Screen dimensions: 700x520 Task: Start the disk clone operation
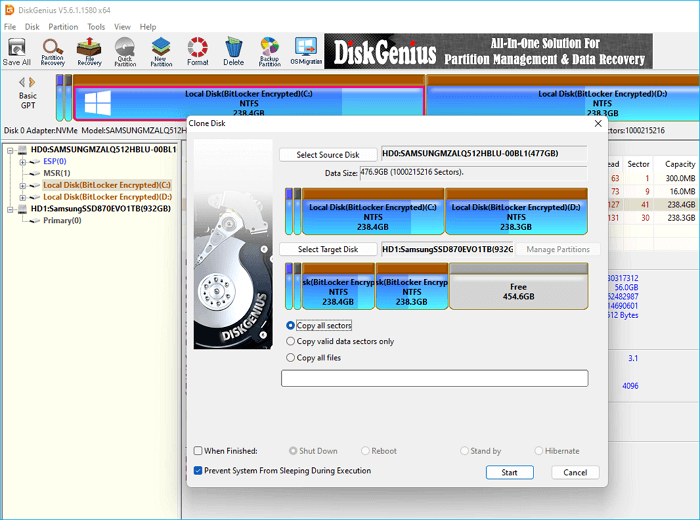509,472
